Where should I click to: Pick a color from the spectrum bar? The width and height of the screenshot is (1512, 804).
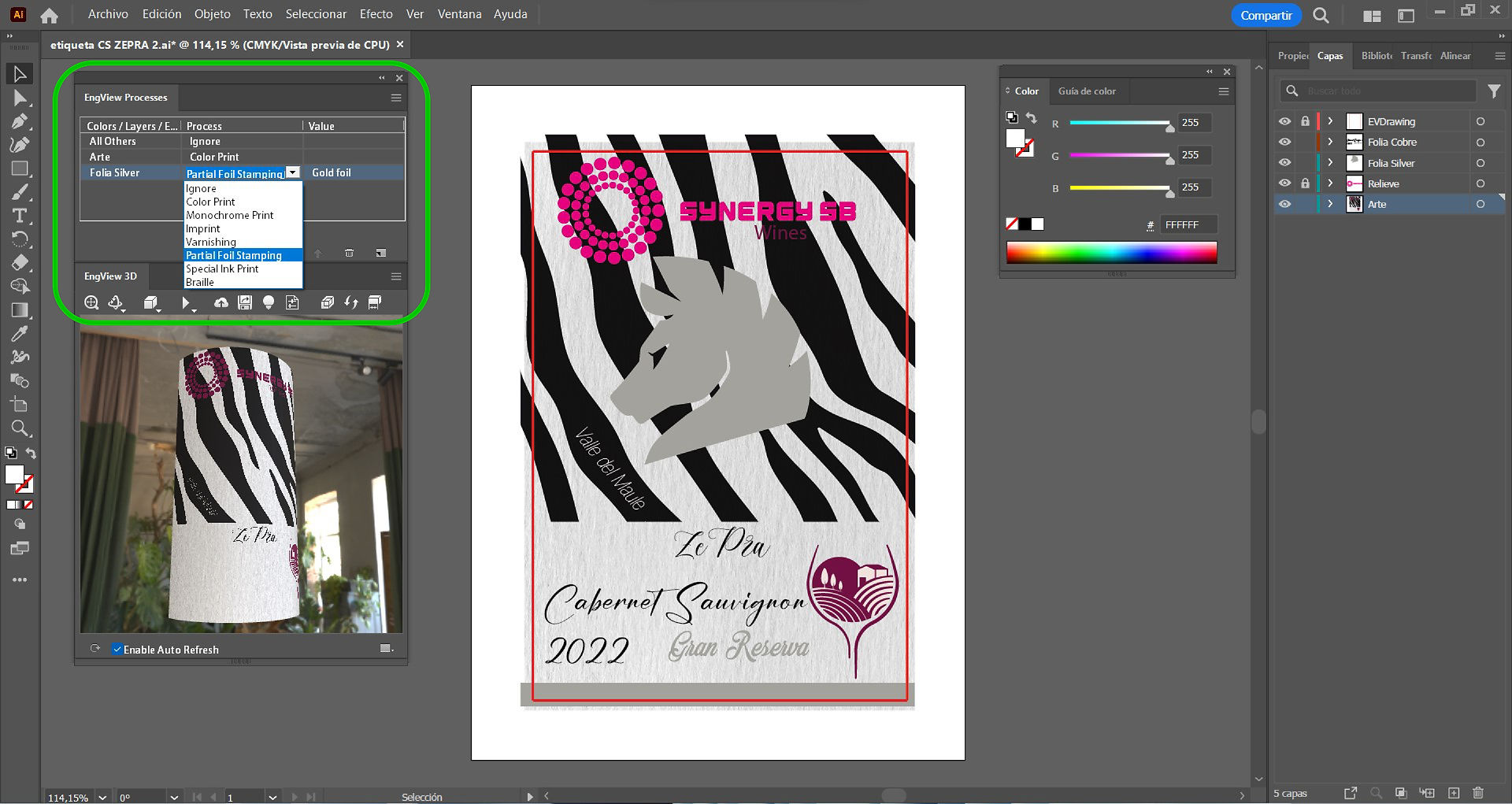point(1111,252)
